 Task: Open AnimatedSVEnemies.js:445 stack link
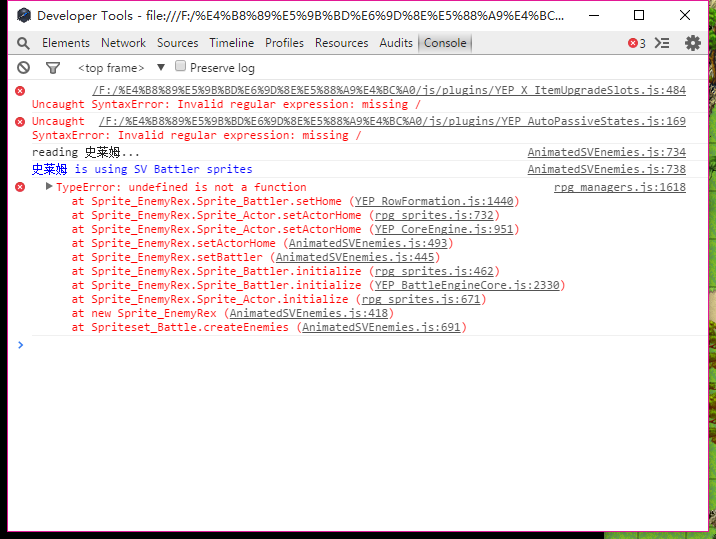(x=355, y=257)
